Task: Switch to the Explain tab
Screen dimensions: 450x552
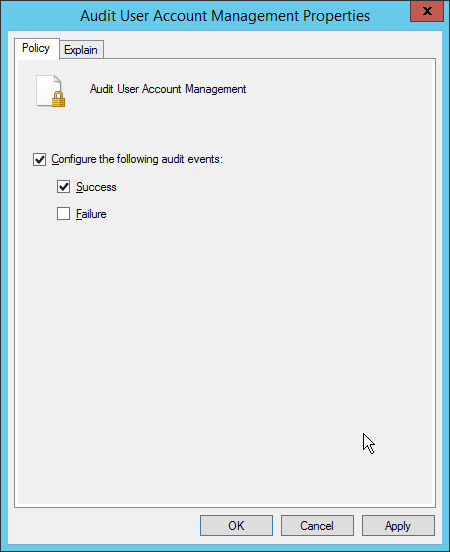Action: 81,50
